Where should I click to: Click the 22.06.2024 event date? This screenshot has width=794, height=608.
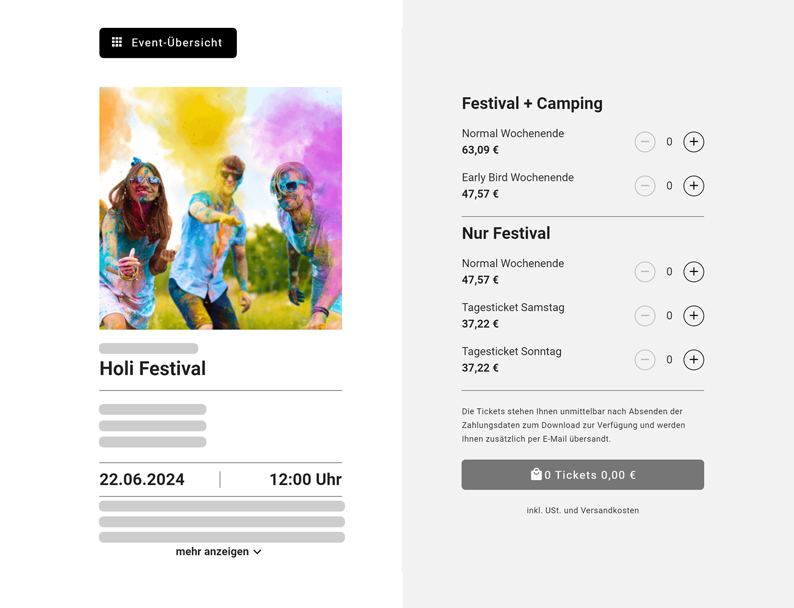pyautogui.click(x=142, y=480)
